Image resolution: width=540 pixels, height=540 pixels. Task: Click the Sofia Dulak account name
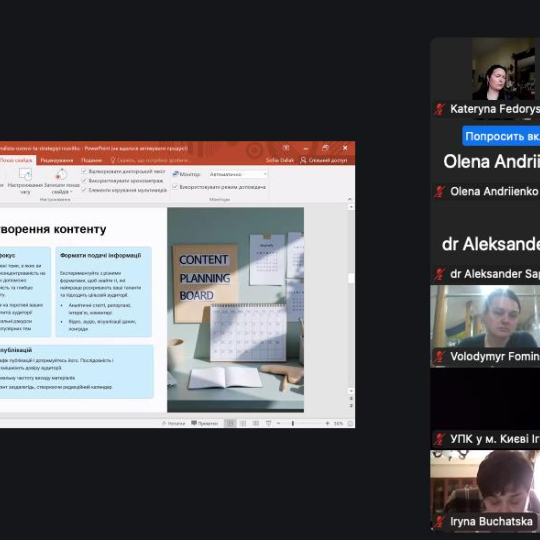[x=280, y=160]
